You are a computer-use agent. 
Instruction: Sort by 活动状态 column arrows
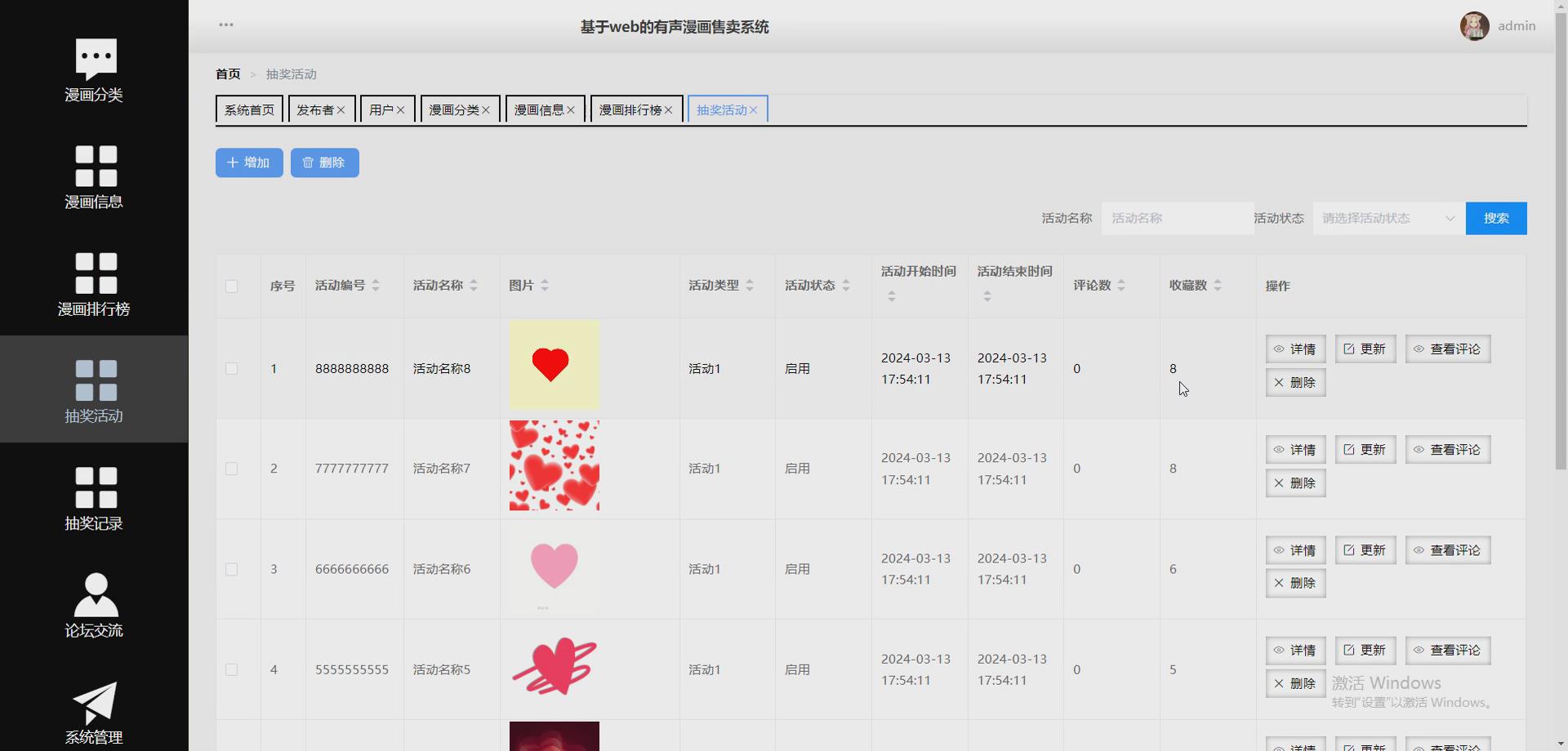point(846,286)
